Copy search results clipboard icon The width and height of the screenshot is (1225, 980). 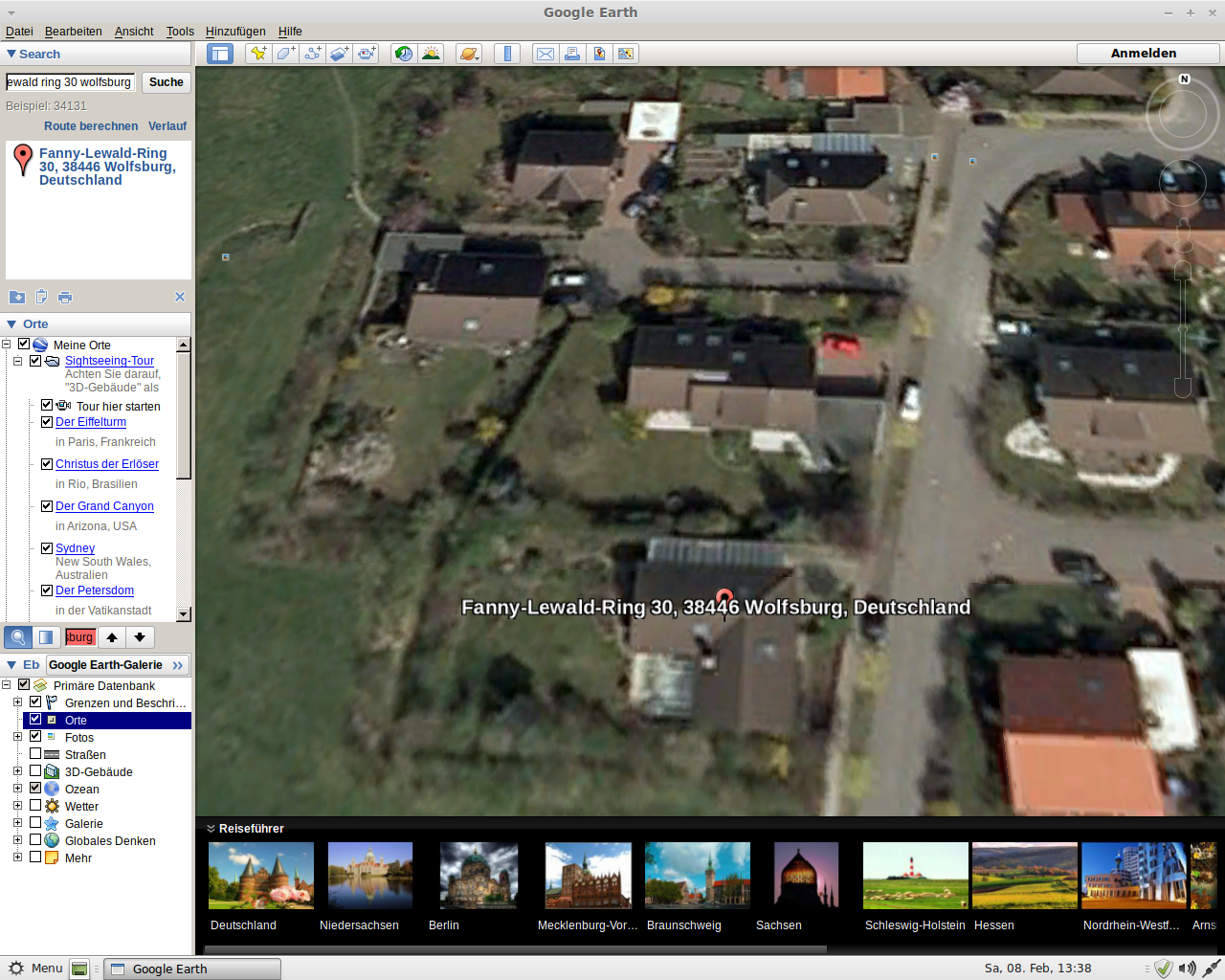click(x=41, y=297)
